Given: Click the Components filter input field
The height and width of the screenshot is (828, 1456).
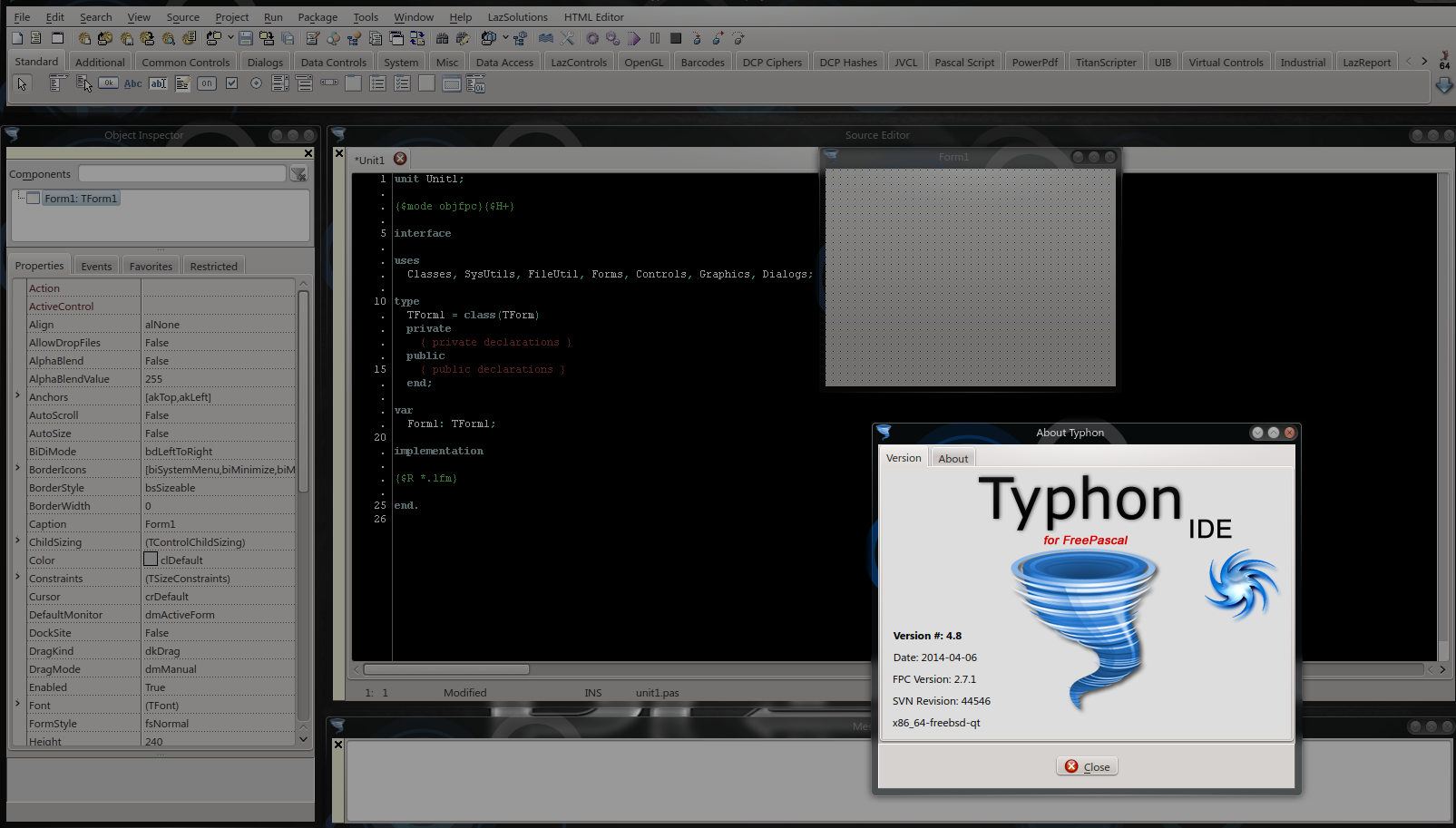Looking at the screenshot, I should pos(182,173).
